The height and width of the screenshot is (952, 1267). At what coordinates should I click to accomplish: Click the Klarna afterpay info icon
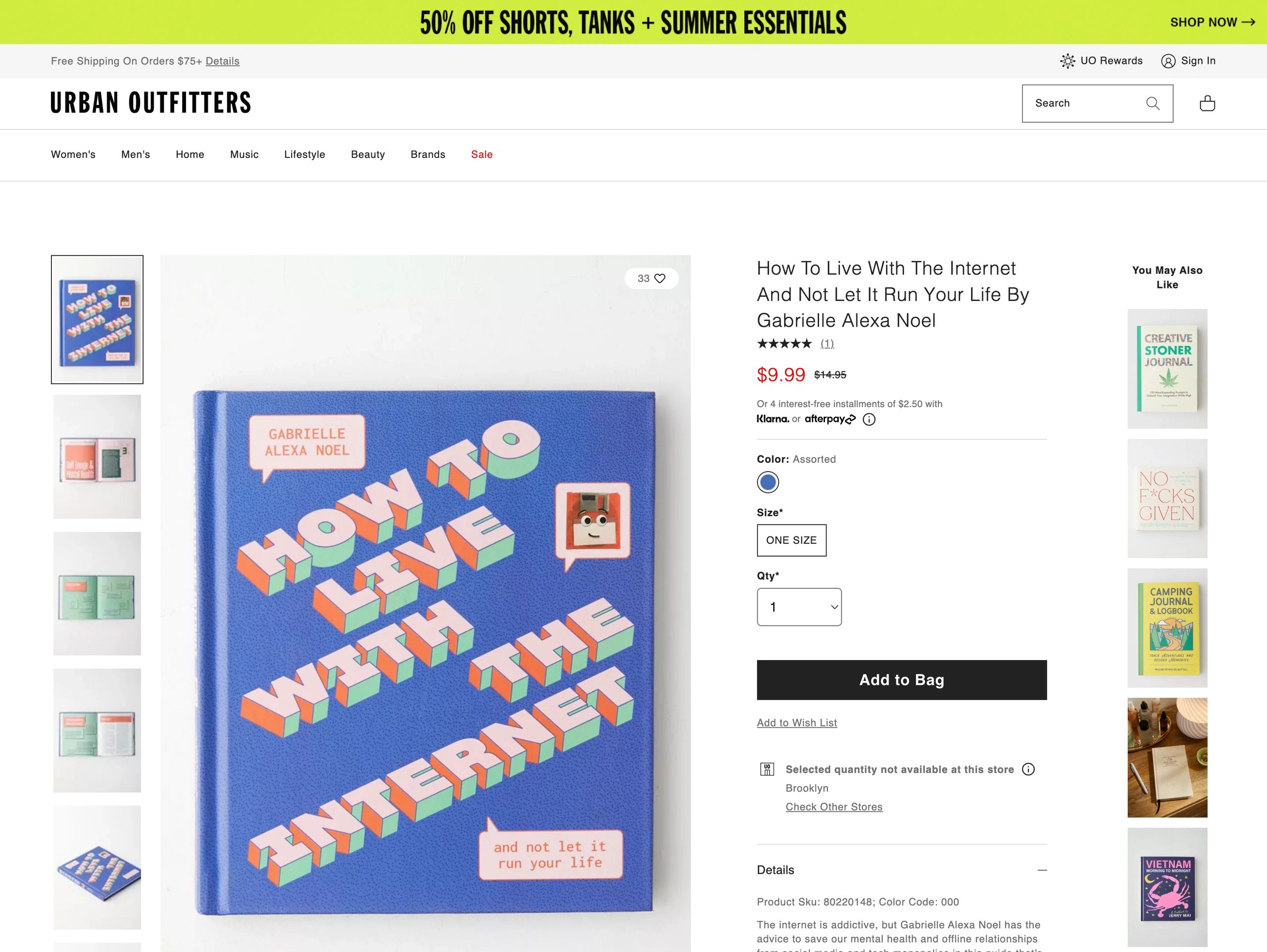tap(869, 419)
